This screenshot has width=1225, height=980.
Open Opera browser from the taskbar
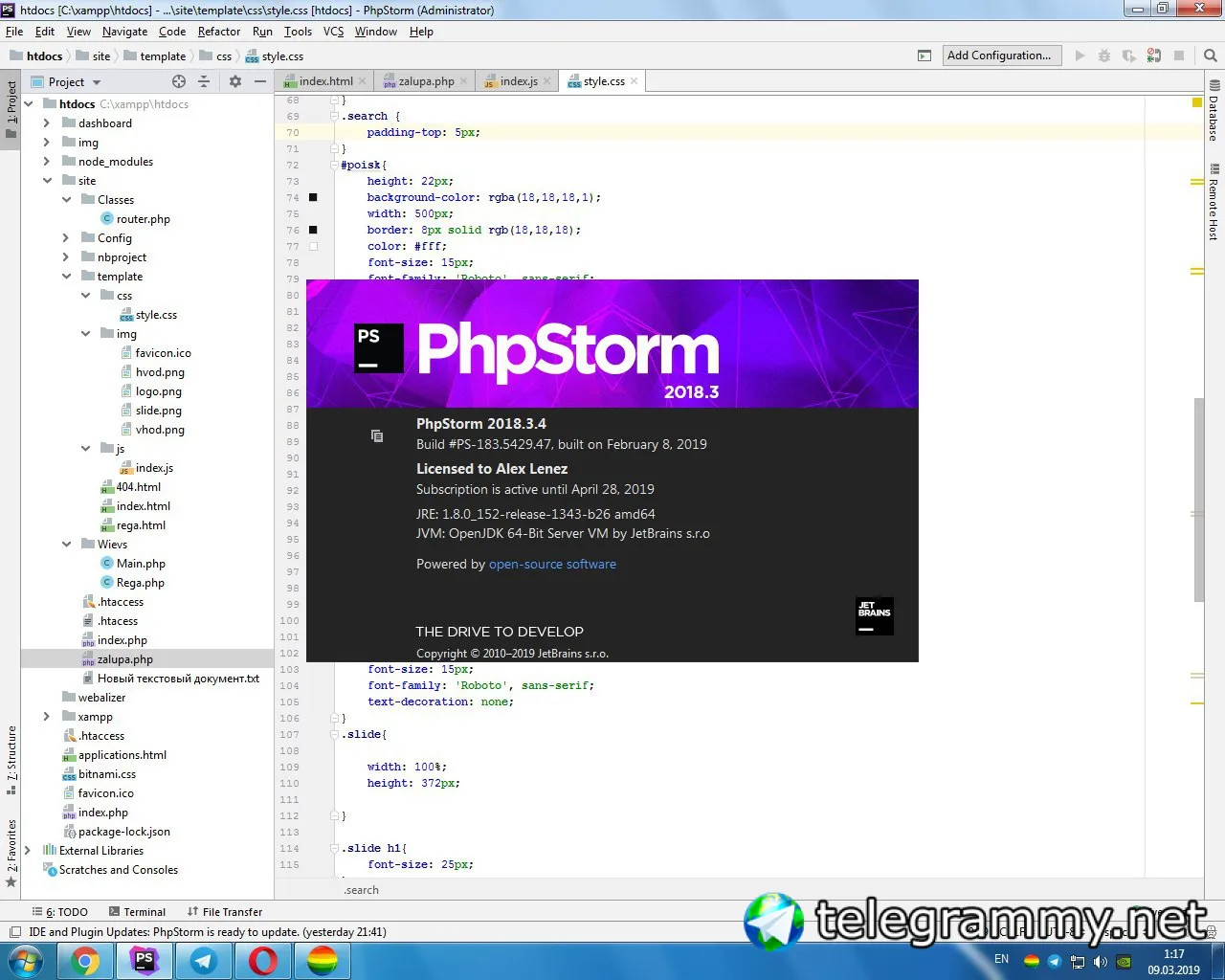pyautogui.click(x=263, y=961)
